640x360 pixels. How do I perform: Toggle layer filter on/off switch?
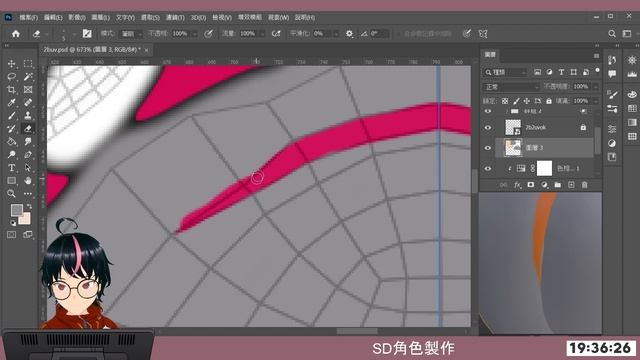click(x=598, y=71)
